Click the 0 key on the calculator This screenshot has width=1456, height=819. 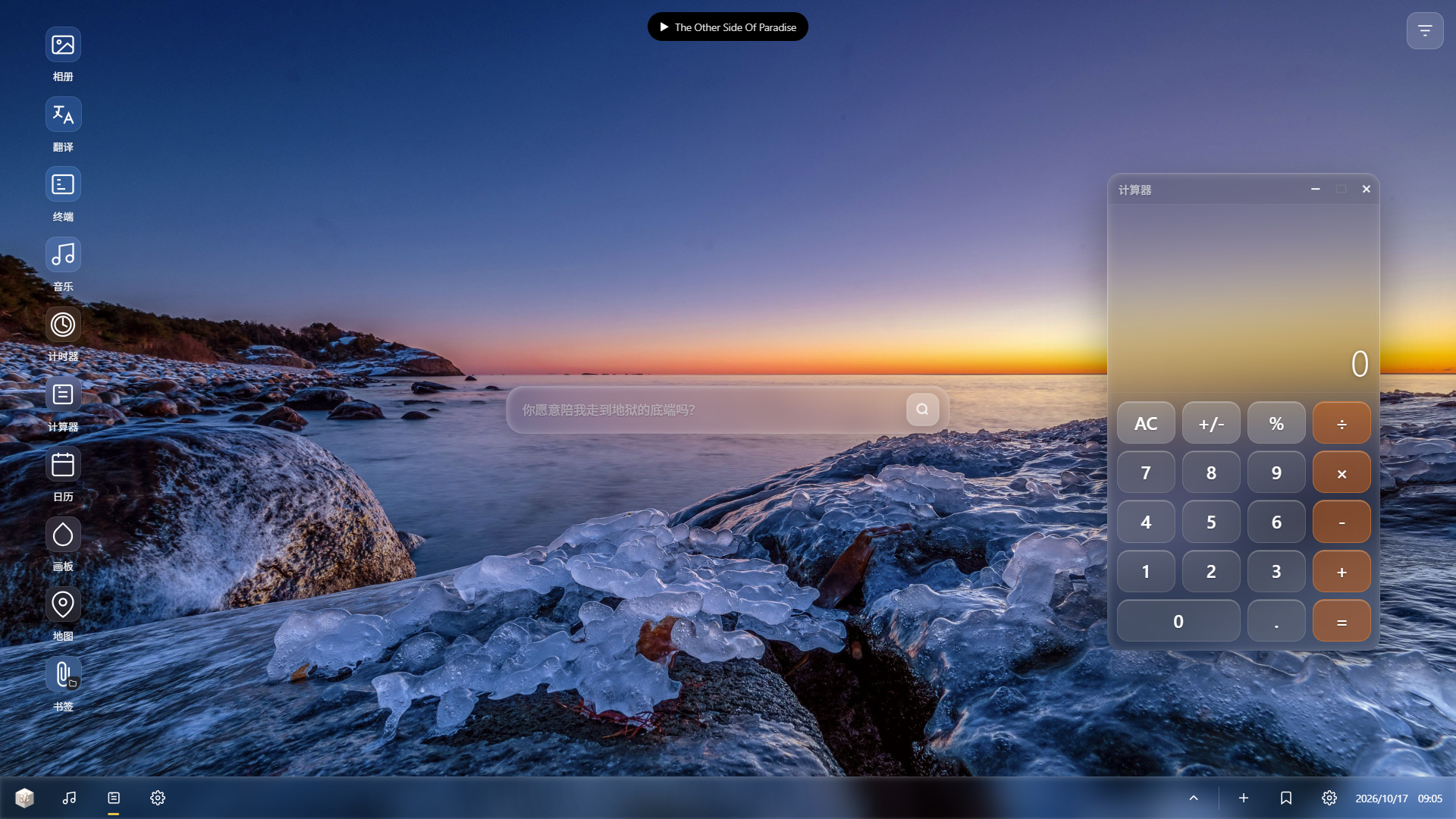click(x=1178, y=621)
